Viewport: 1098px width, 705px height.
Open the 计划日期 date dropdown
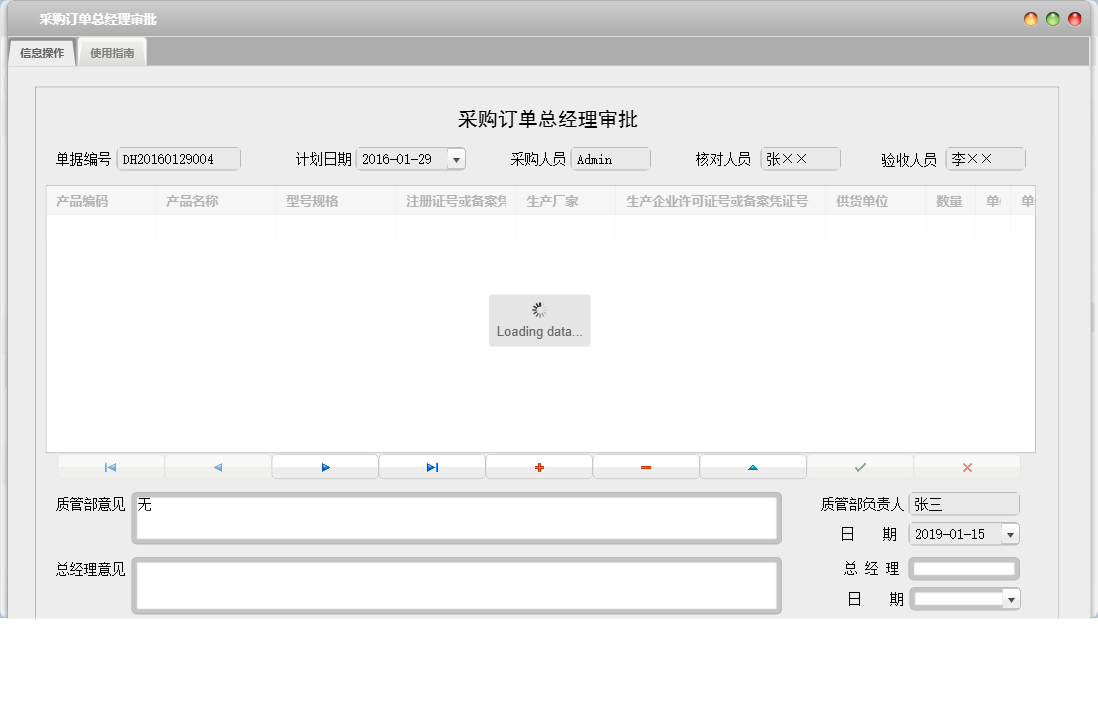pos(455,158)
